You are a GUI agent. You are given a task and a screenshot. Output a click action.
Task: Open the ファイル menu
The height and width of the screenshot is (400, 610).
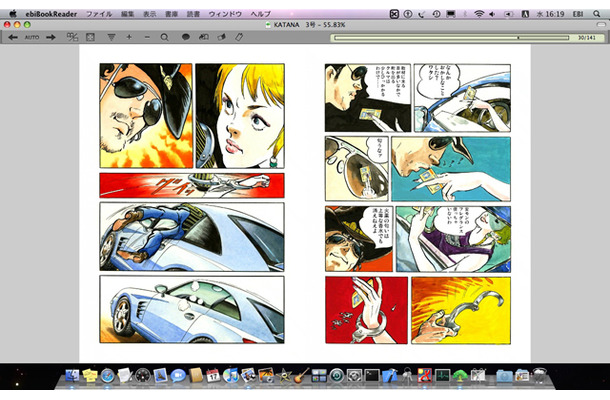(99, 14)
